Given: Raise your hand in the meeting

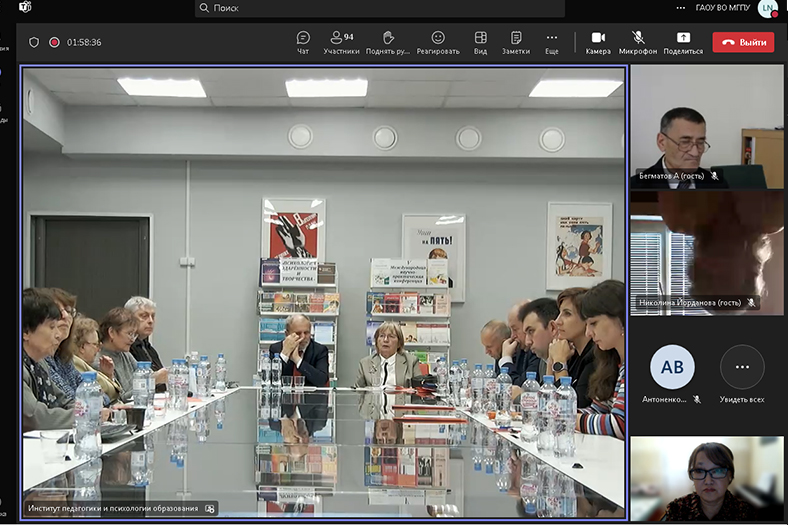Looking at the screenshot, I should (x=388, y=41).
